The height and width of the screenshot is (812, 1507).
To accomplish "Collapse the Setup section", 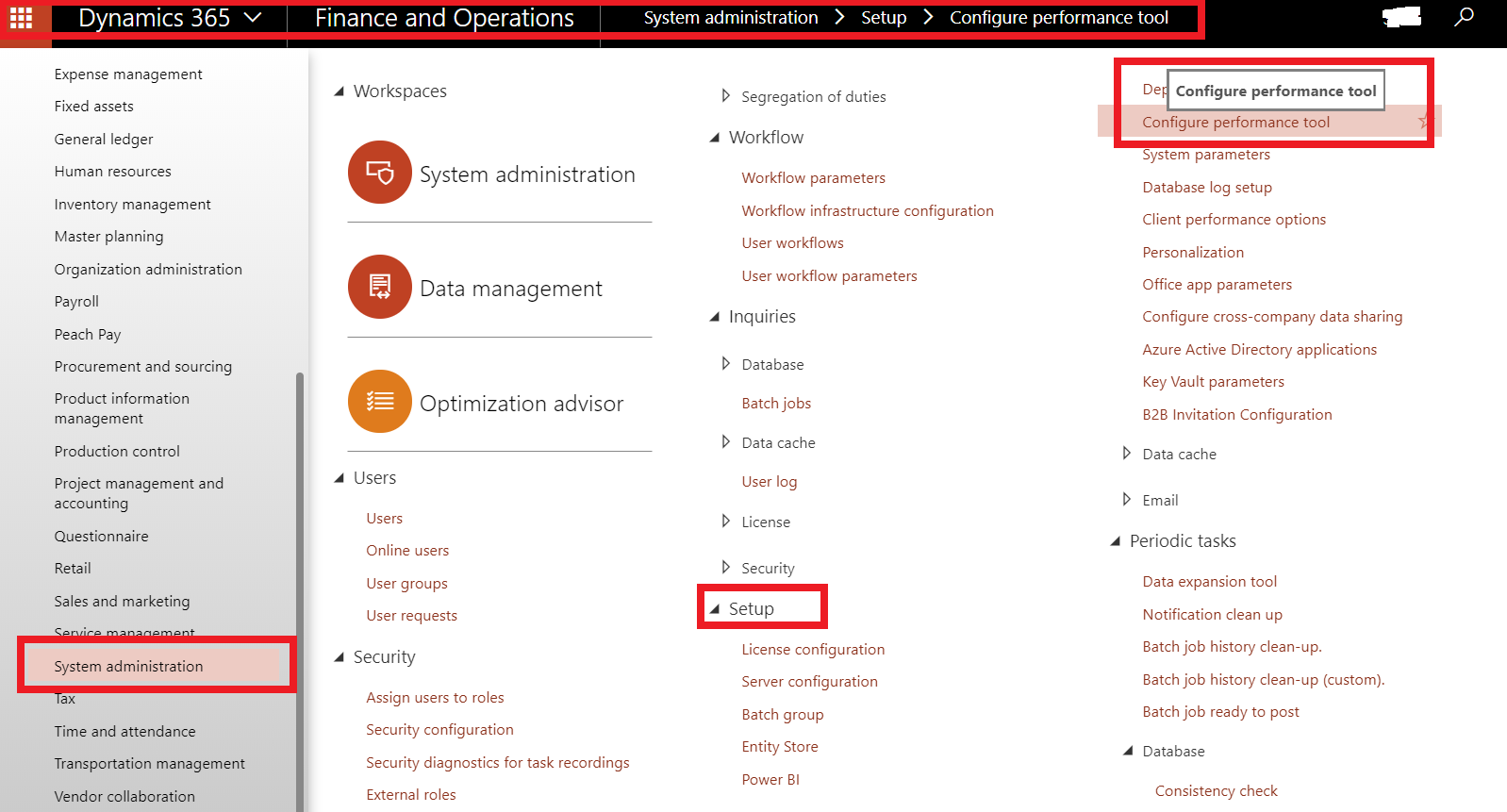I will tap(715, 609).
